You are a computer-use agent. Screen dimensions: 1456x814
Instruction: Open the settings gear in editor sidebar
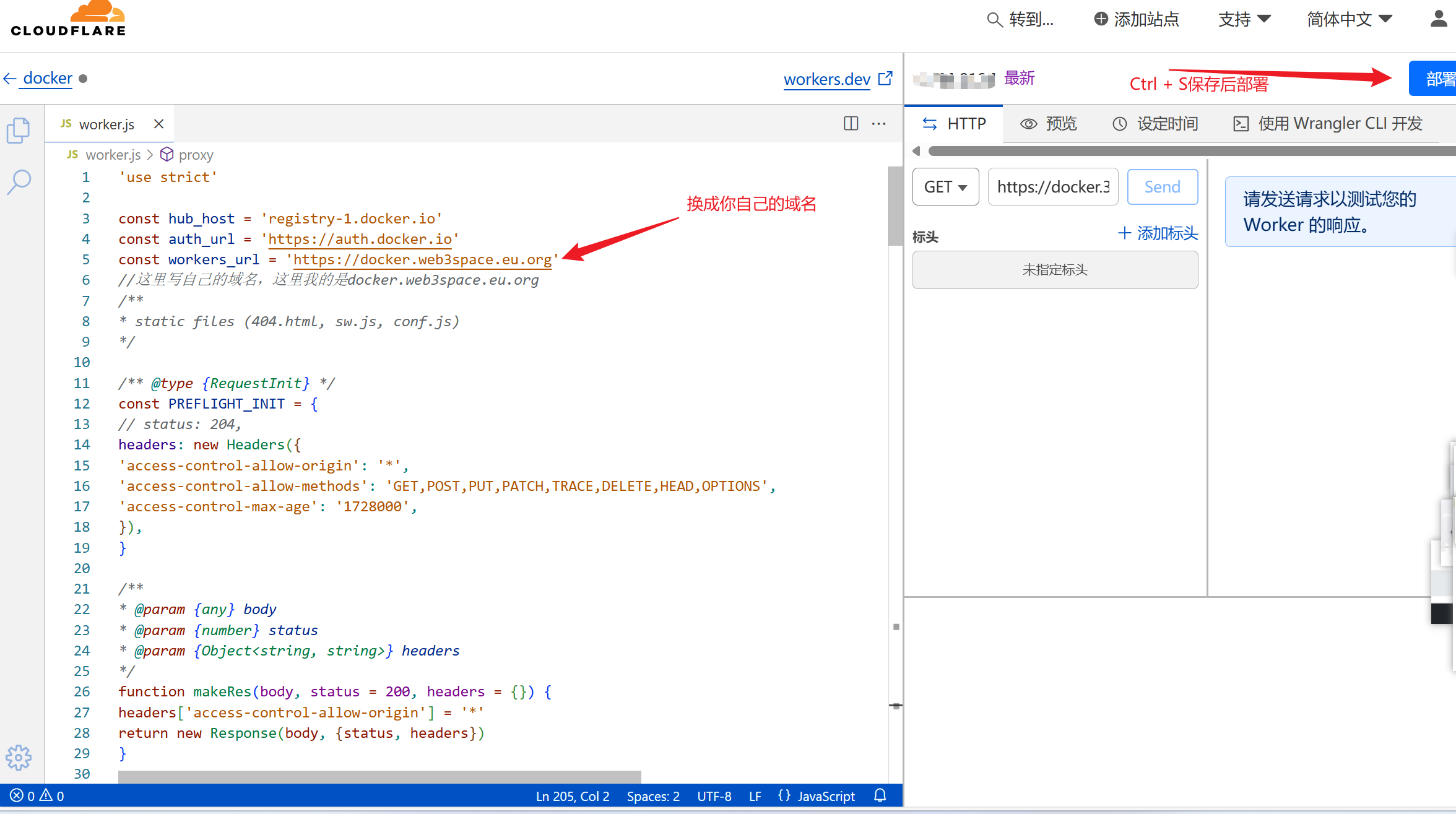tap(19, 757)
